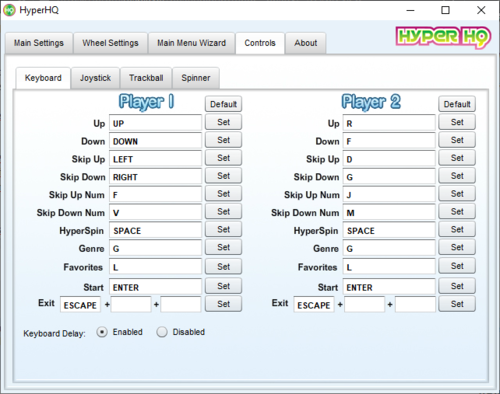The width and height of the screenshot is (500, 394).
Task: Set the Player 1 Skip Down key
Action: 223,176
